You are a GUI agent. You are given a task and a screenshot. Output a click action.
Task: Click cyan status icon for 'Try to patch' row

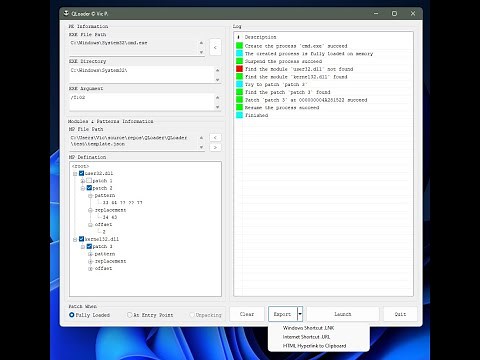coord(239,84)
